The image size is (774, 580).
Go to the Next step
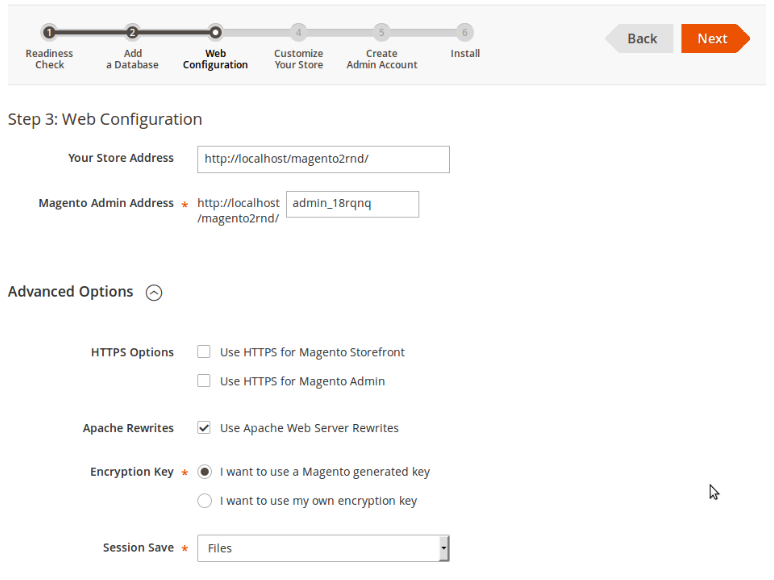tap(715, 39)
